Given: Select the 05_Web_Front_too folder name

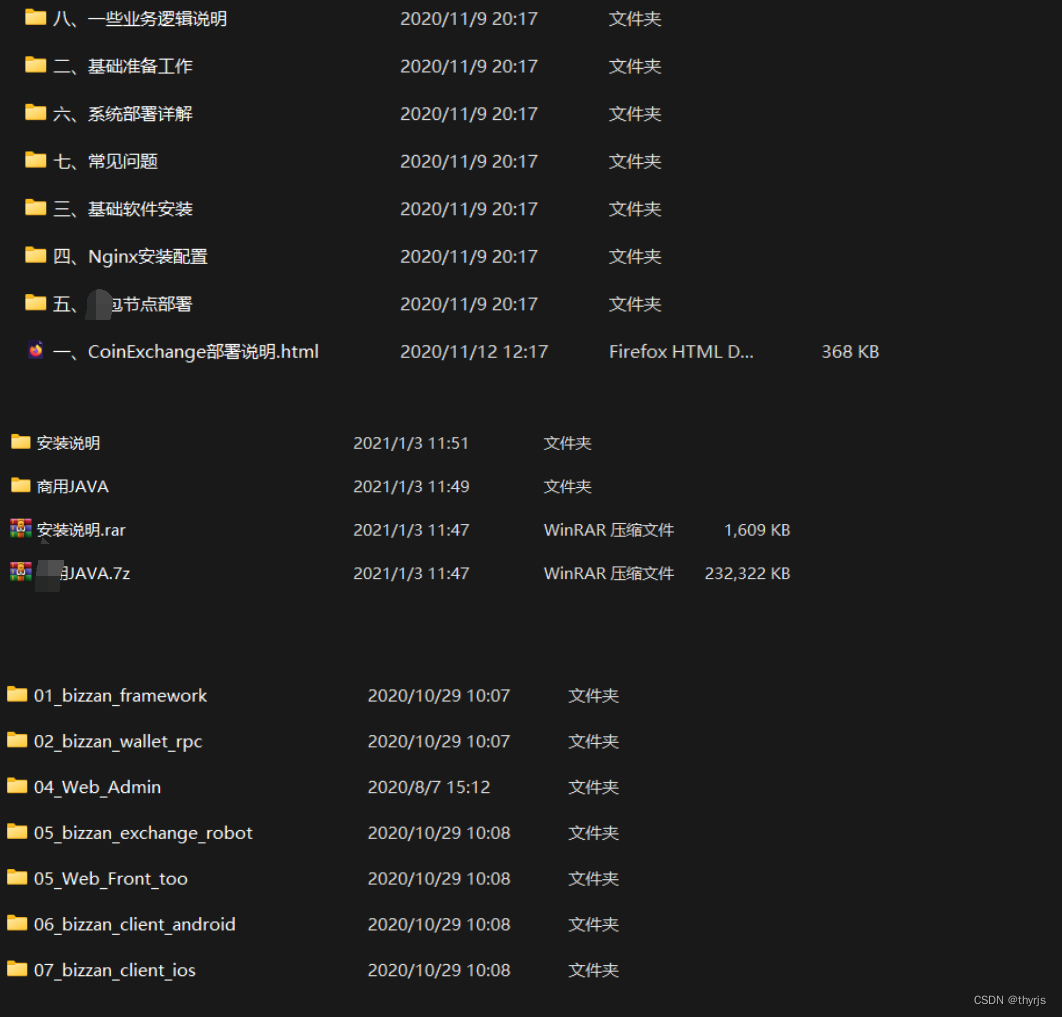Looking at the screenshot, I should coord(110,878).
